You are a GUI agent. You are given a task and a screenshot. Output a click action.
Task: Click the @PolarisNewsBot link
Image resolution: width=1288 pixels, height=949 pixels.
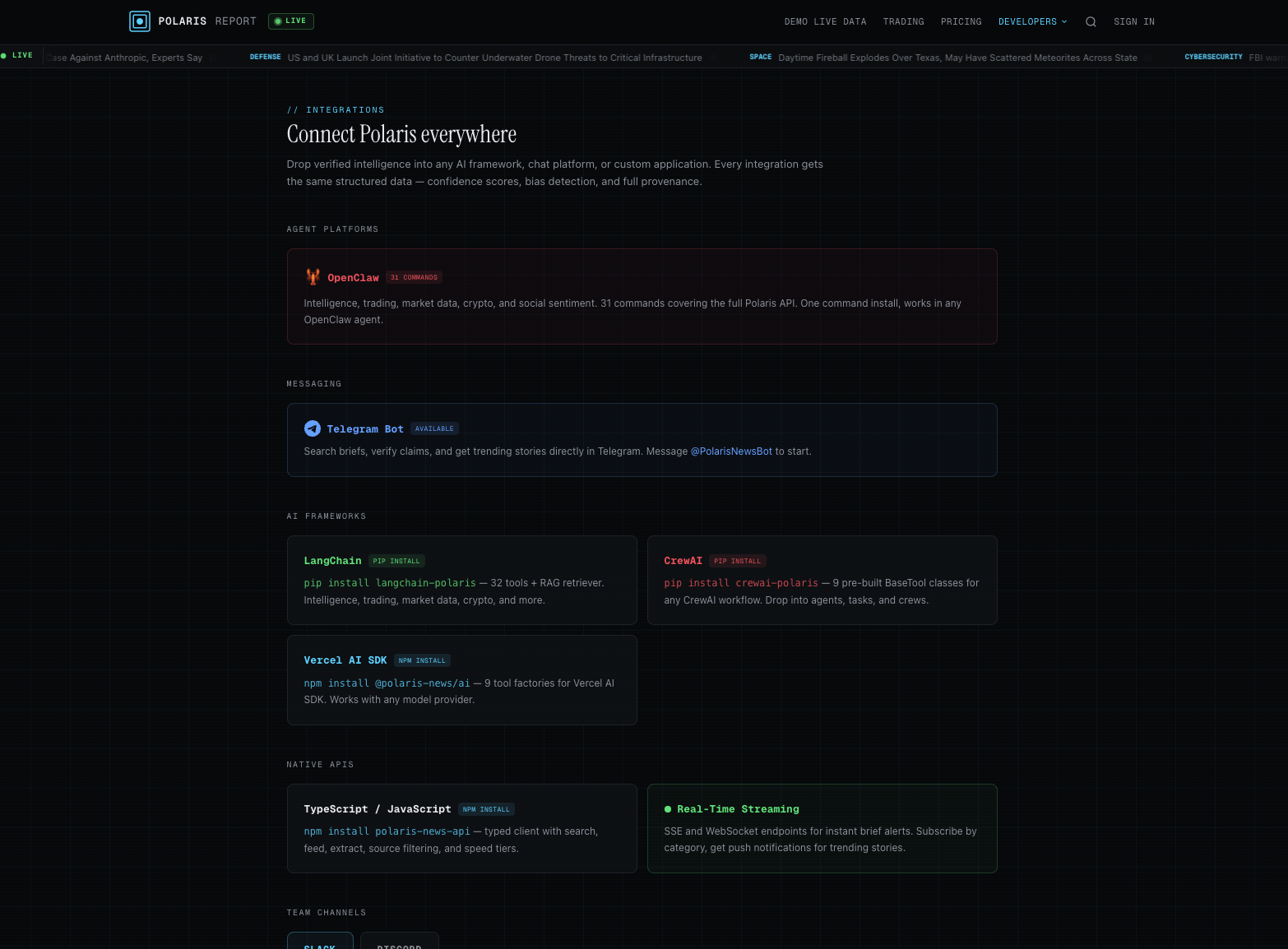click(x=731, y=451)
